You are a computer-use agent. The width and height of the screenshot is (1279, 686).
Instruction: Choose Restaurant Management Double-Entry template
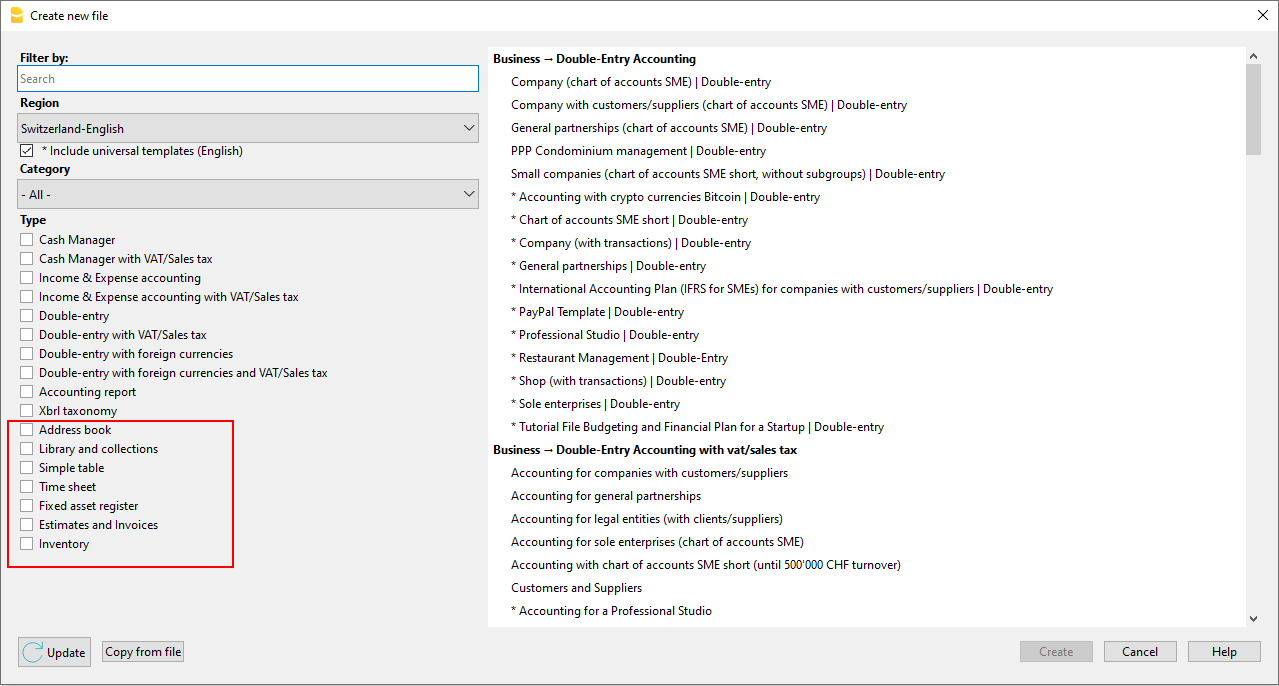[623, 358]
